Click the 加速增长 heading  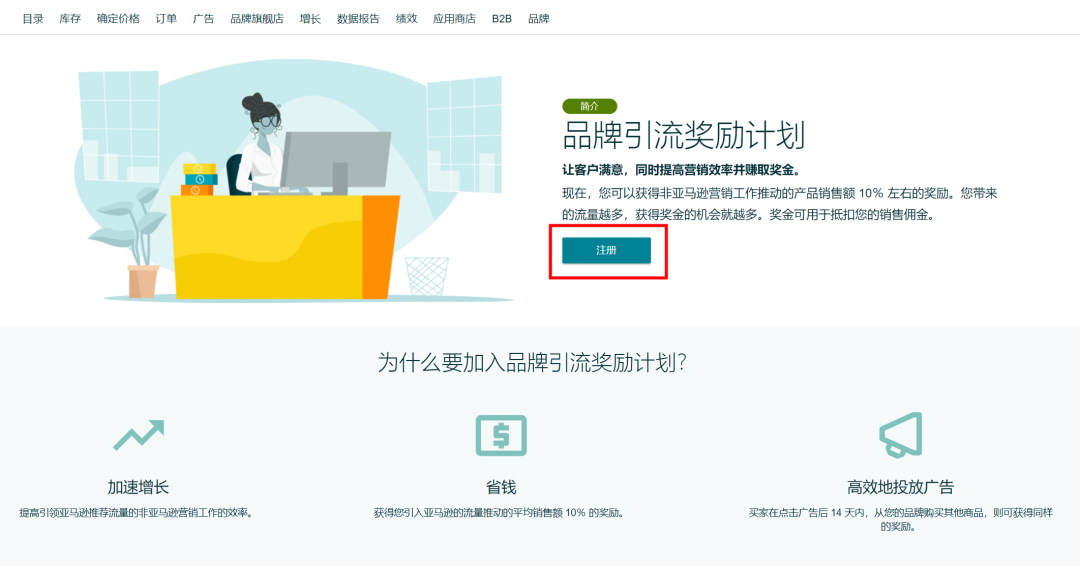[x=138, y=488]
